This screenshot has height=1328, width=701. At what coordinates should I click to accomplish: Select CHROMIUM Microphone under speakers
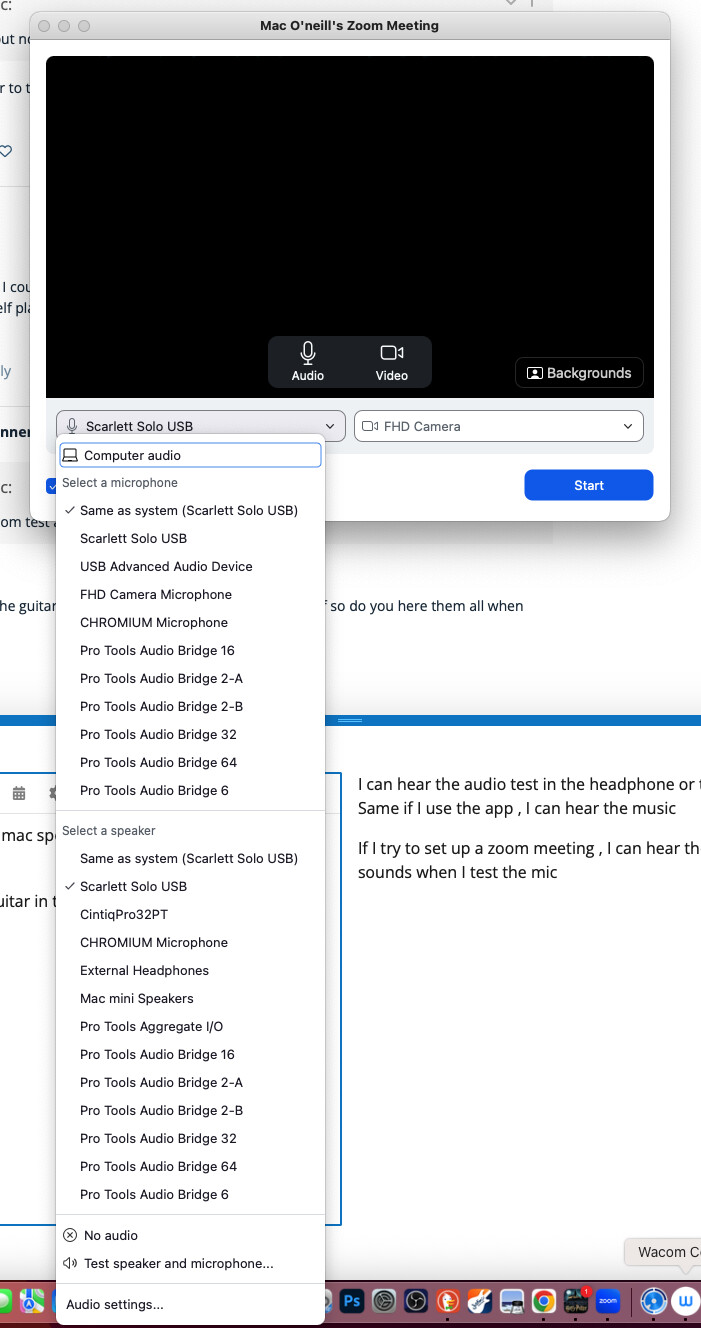coord(190,942)
